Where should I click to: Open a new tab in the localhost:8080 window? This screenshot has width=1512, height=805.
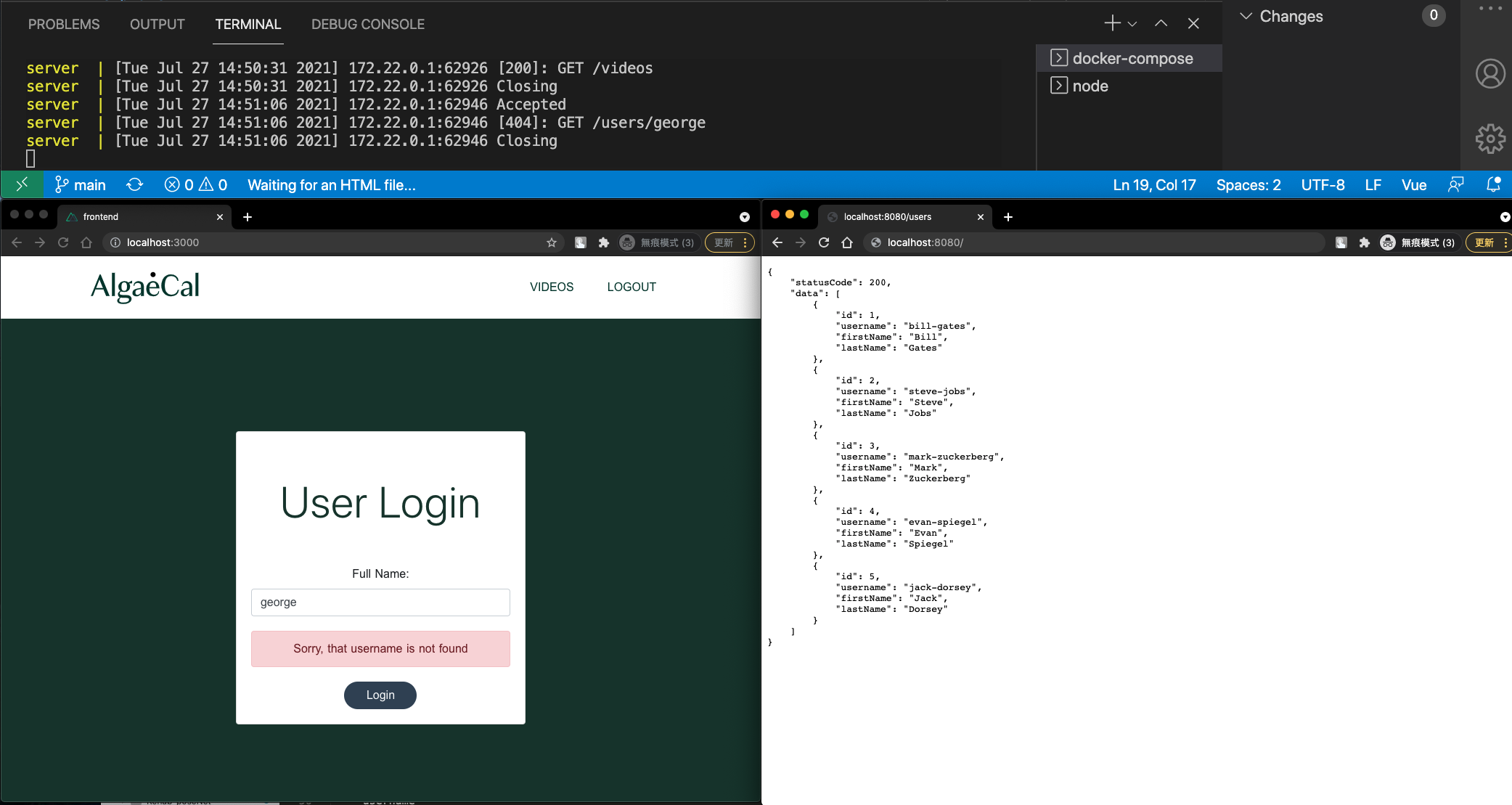(x=1008, y=217)
